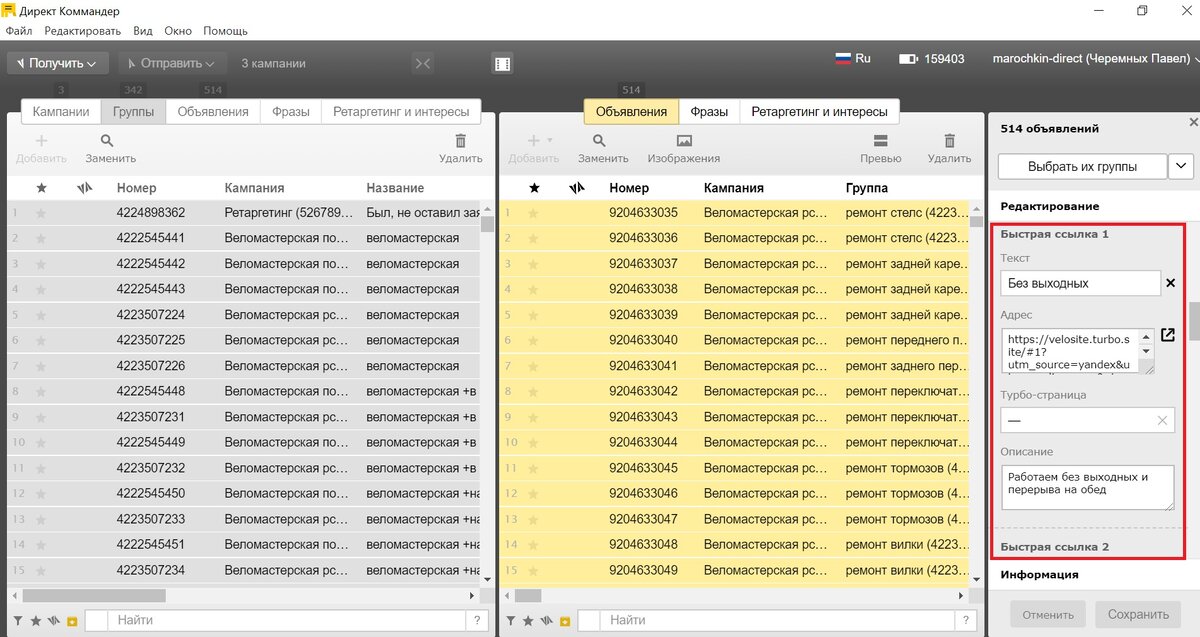Expand arrow next to Выбрать их группы
Viewport: 1200px width, 637px height.
[x=1180, y=166]
